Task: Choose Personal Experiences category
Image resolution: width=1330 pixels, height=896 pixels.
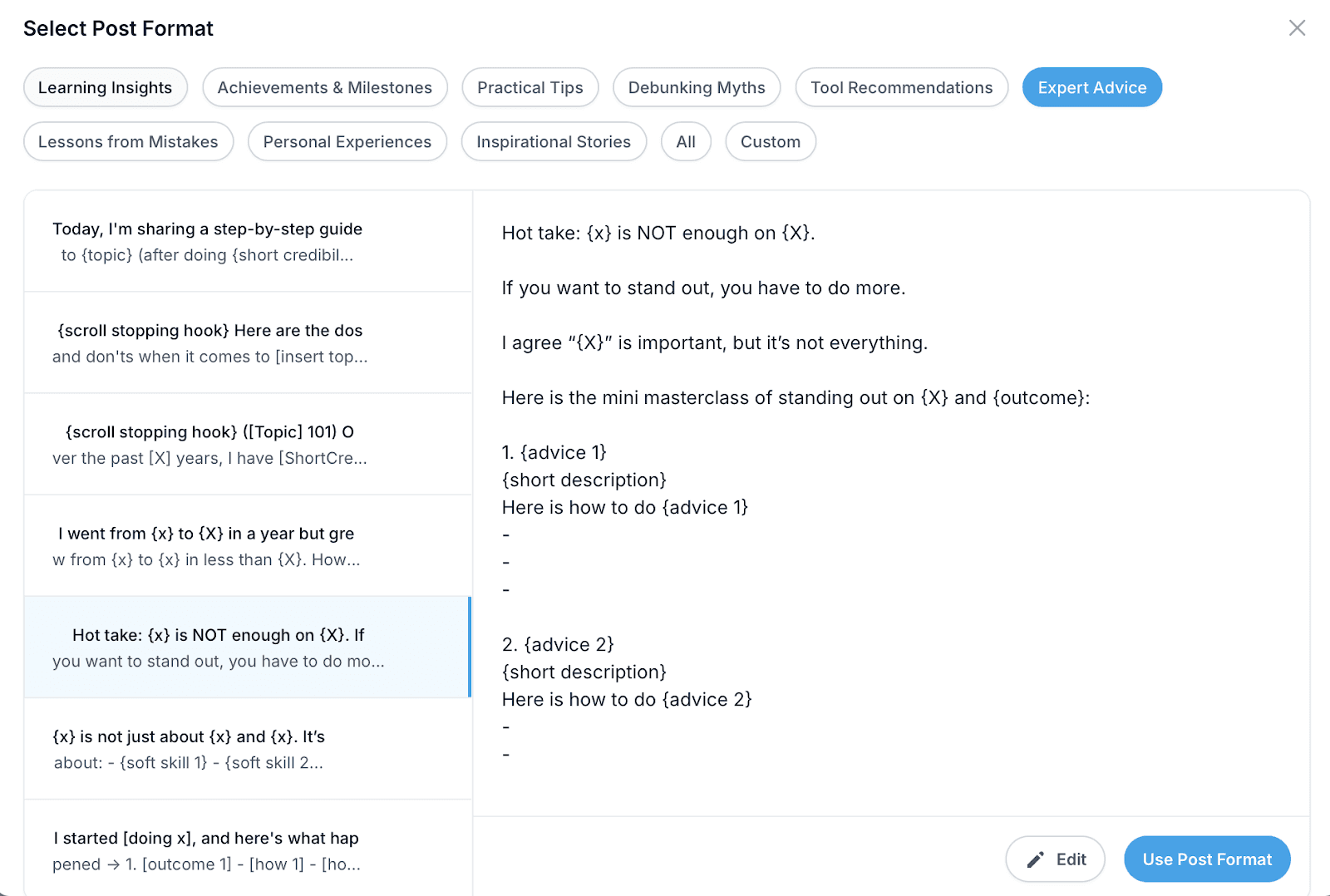Action: point(347,141)
